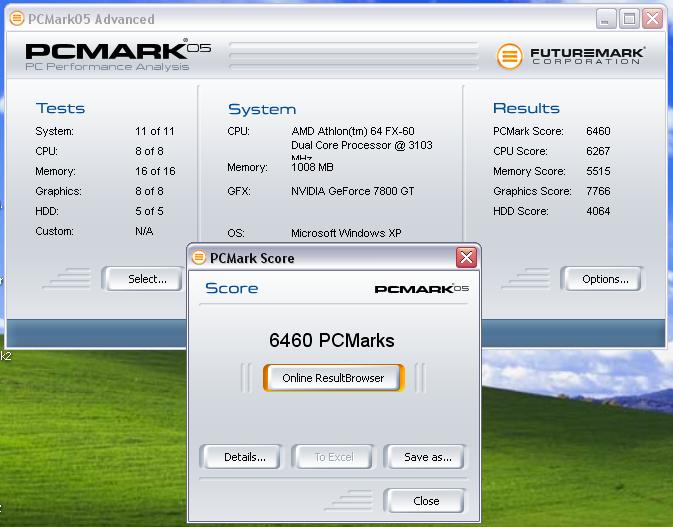Image resolution: width=673 pixels, height=527 pixels.
Task: Click the '6460 PCMarks' score text
Action: point(331,340)
